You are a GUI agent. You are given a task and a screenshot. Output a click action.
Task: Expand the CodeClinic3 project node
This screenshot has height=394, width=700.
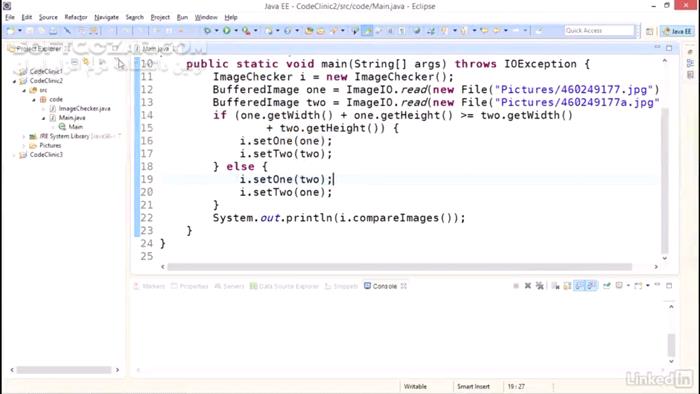(14, 155)
